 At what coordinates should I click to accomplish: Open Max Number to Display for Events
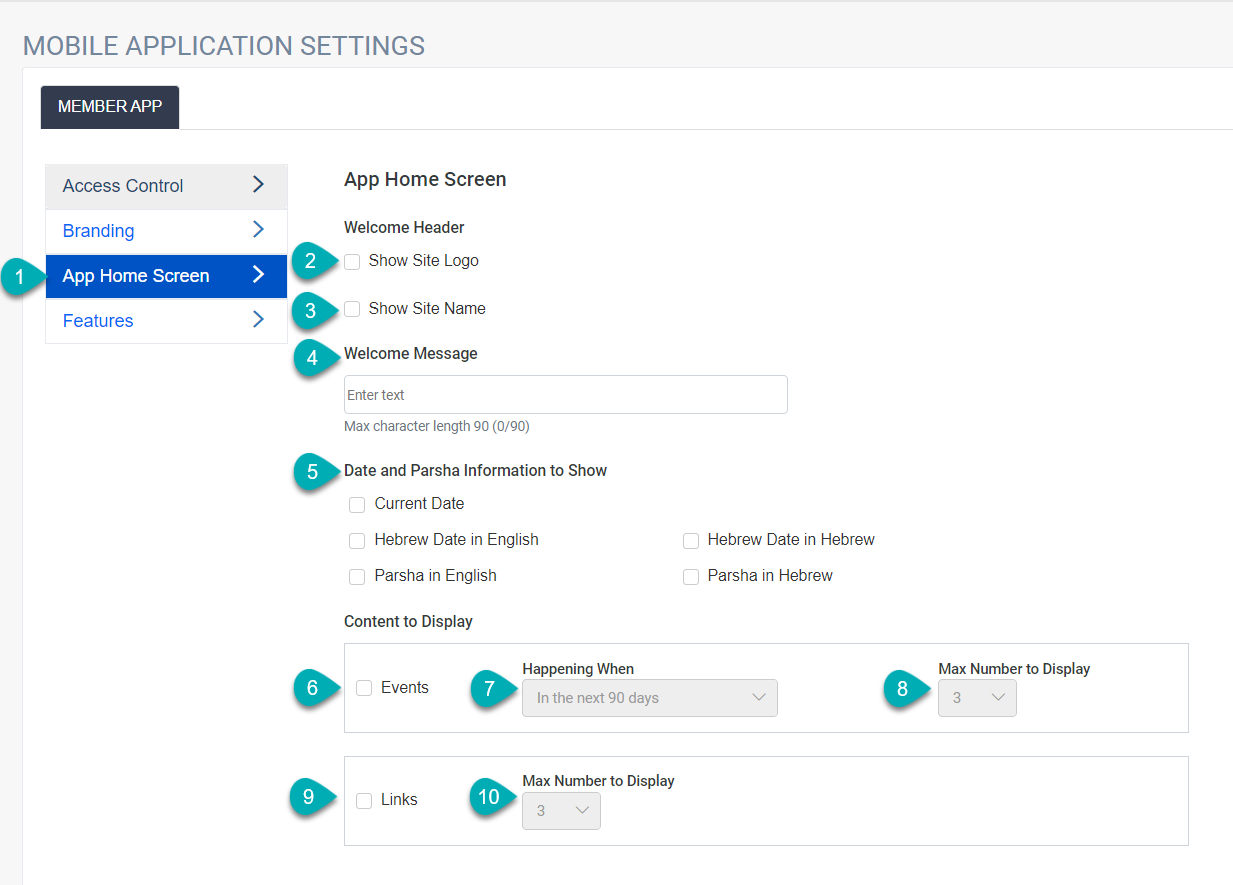(976, 697)
